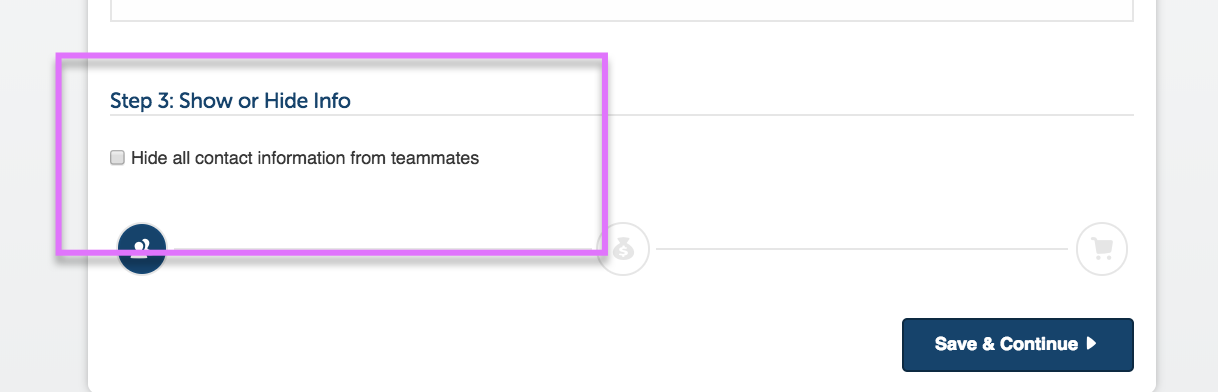1218x392 pixels.
Task: Toggle via 'Hide all contact information from teammates' label
Action: click(x=305, y=157)
